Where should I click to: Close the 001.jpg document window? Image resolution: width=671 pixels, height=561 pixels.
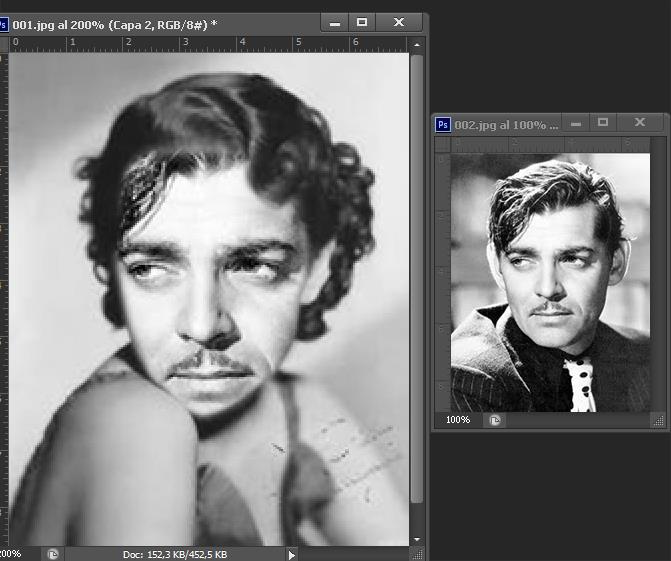399,22
